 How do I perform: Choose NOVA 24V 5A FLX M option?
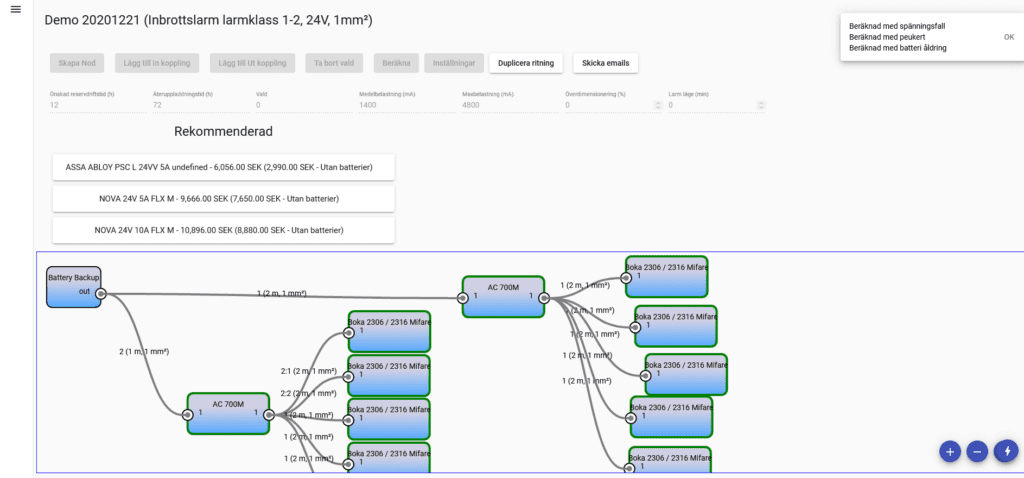223,199
